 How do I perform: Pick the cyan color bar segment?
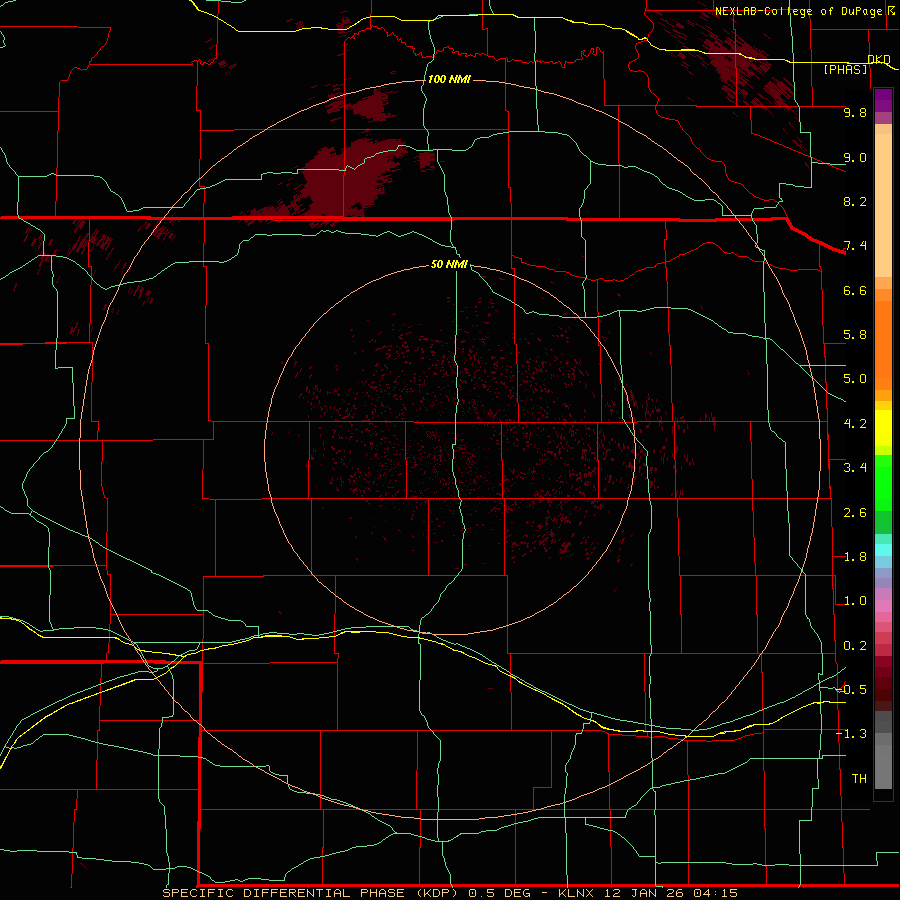pyautogui.click(x=883, y=550)
